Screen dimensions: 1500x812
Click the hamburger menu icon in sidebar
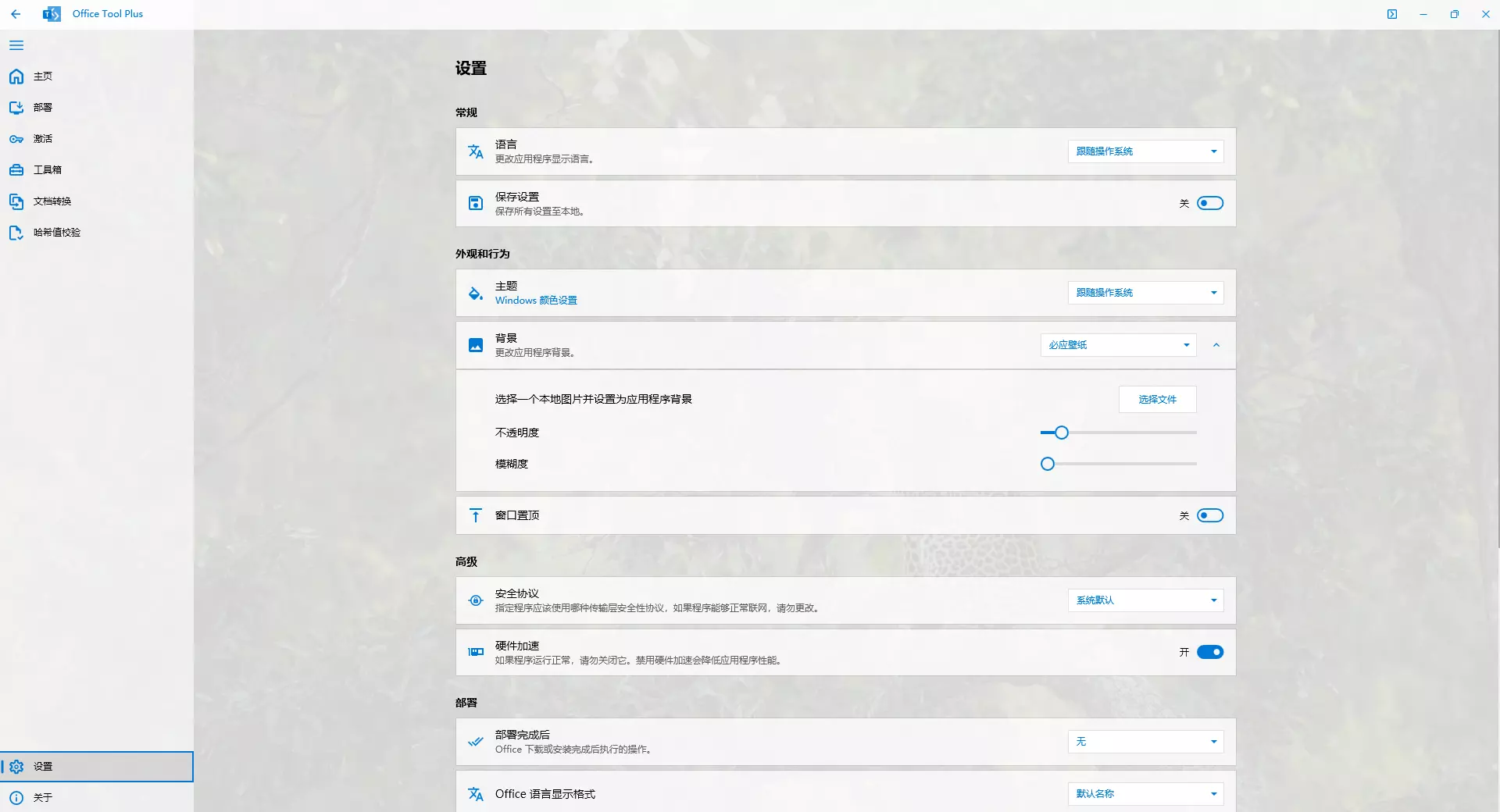pyautogui.click(x=16, y=45)
